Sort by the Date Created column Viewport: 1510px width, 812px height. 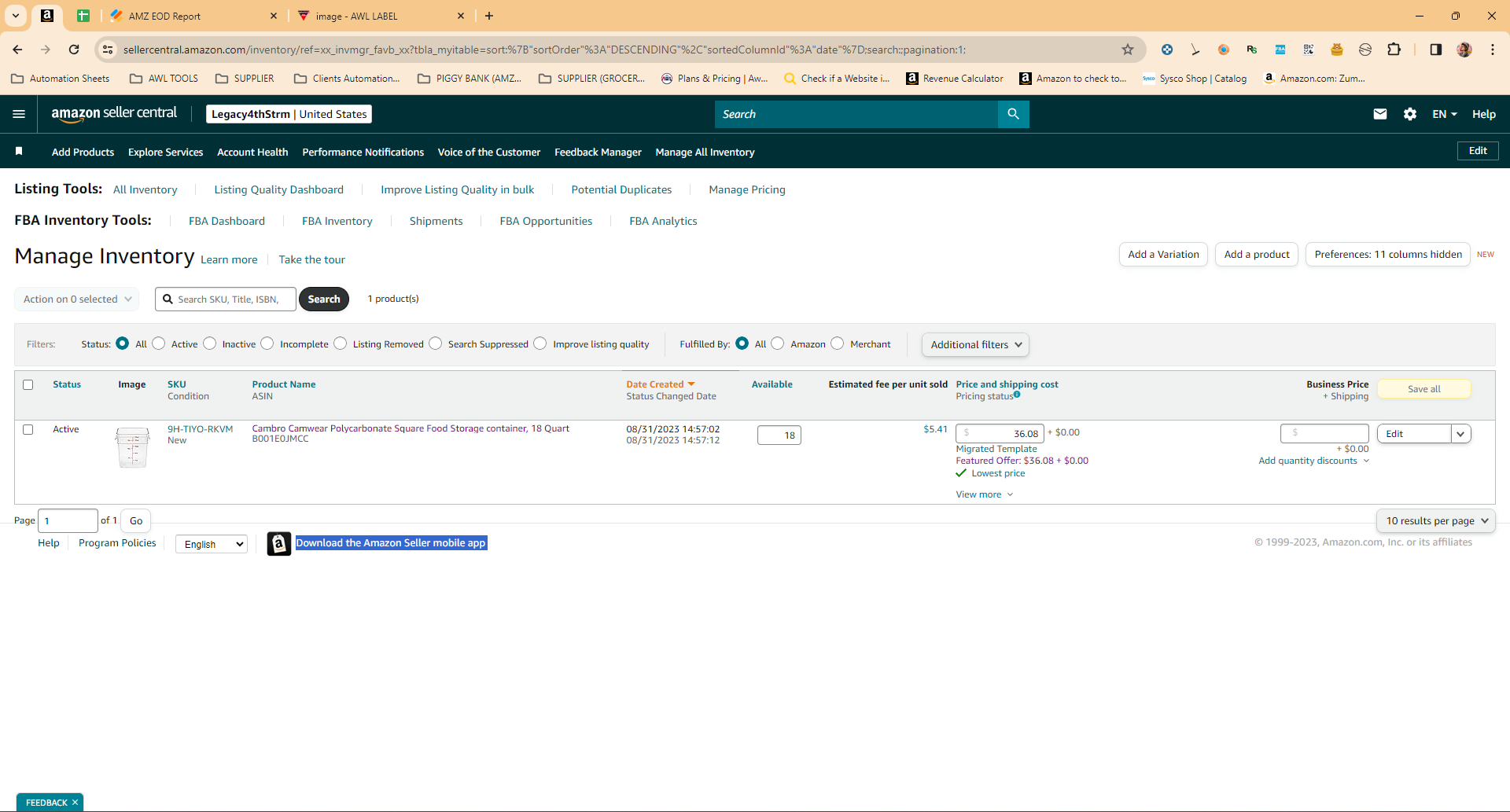click(661, 384)
